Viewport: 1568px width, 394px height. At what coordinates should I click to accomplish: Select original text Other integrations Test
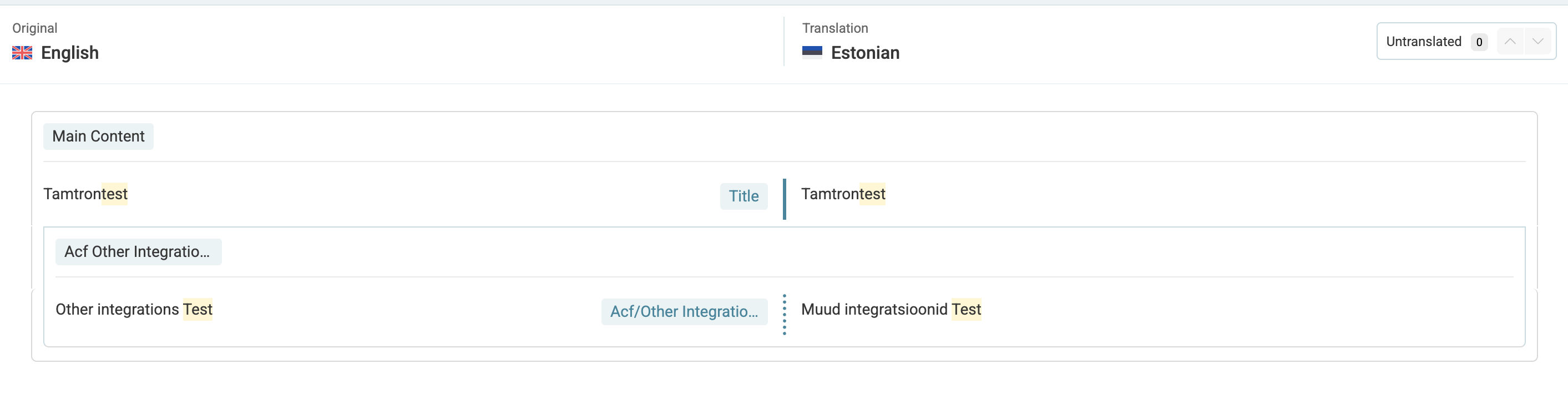(x=134, y=309)
